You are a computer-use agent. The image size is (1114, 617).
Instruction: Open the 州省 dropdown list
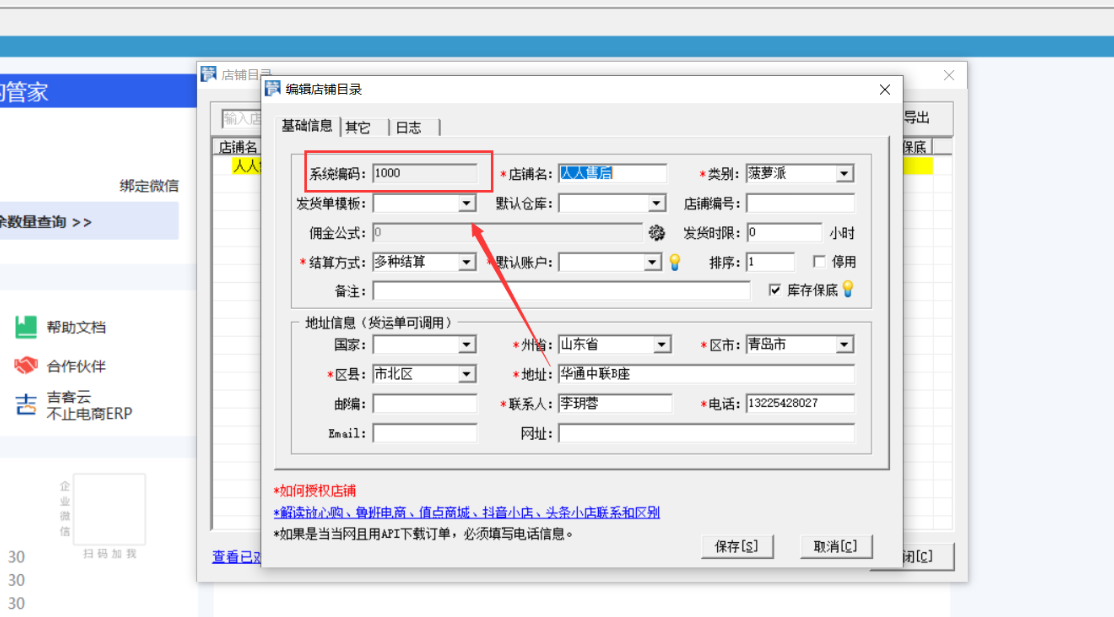[662, 345]
